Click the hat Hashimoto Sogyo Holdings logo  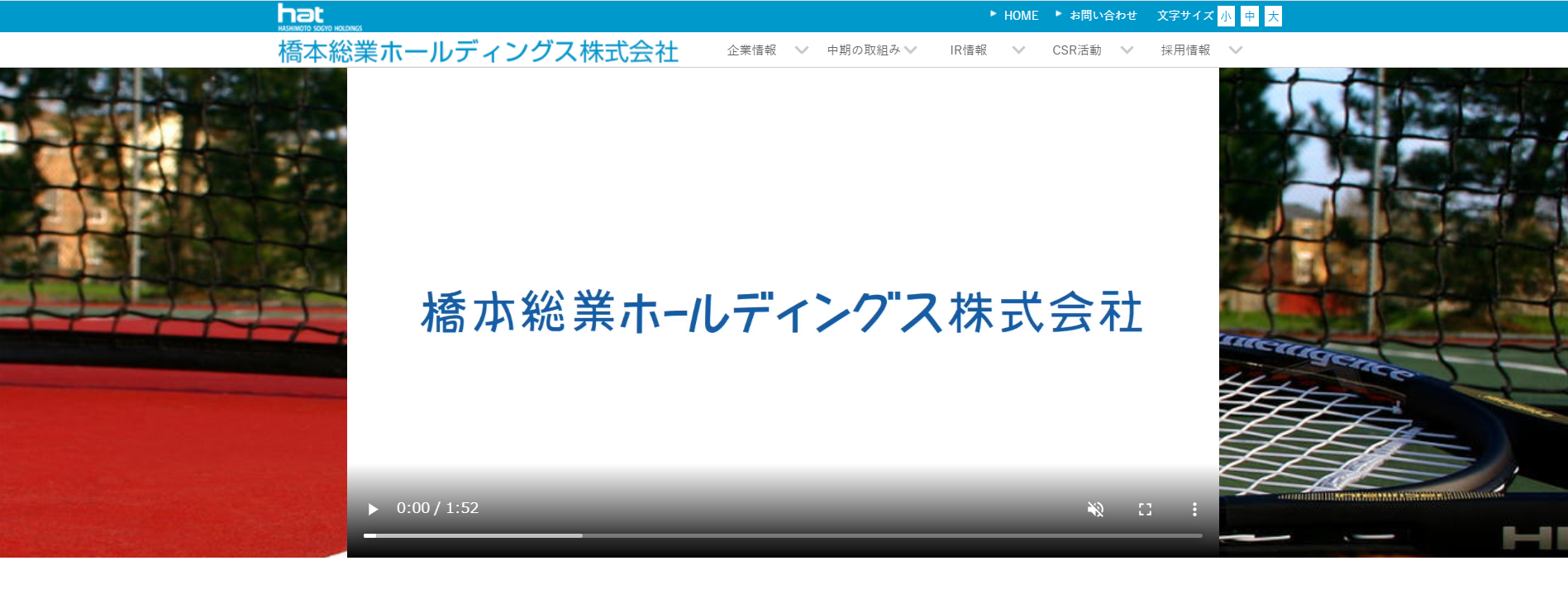pyautogui.click(x=319, y=17)
